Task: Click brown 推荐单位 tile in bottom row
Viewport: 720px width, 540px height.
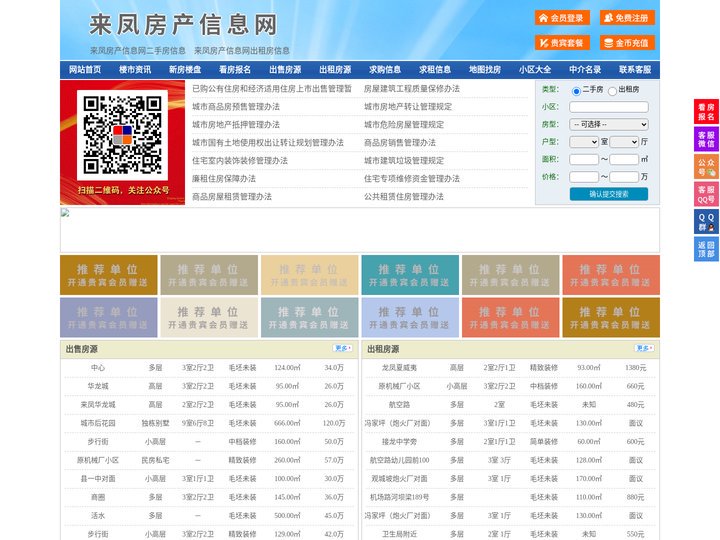Action: coord(611,317)
